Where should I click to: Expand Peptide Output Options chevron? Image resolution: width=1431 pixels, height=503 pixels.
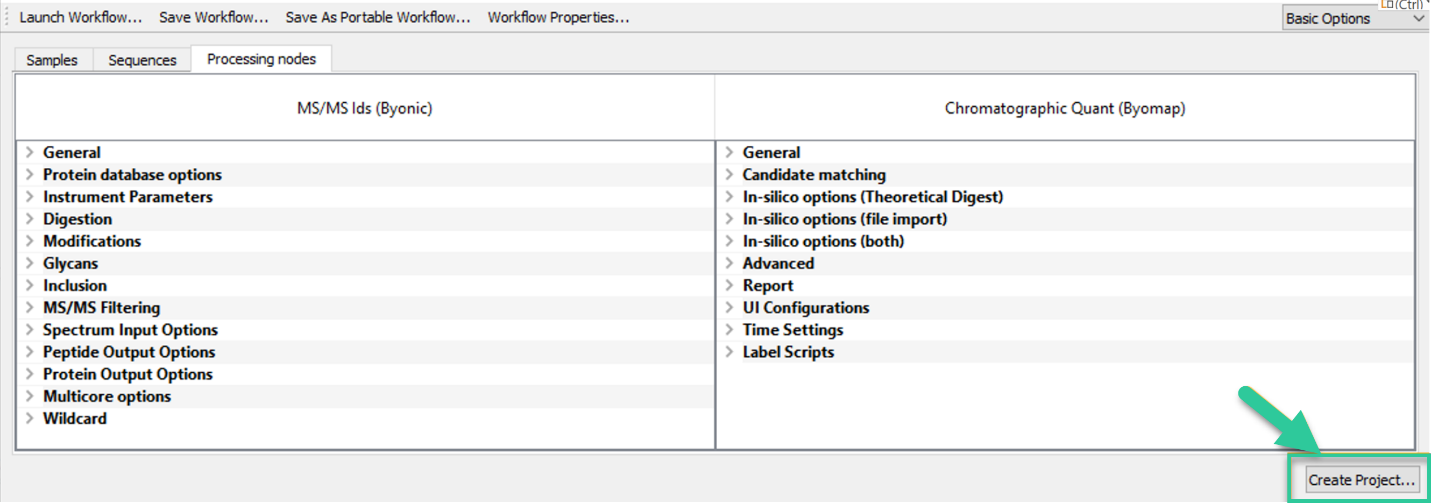pos(30,352)
